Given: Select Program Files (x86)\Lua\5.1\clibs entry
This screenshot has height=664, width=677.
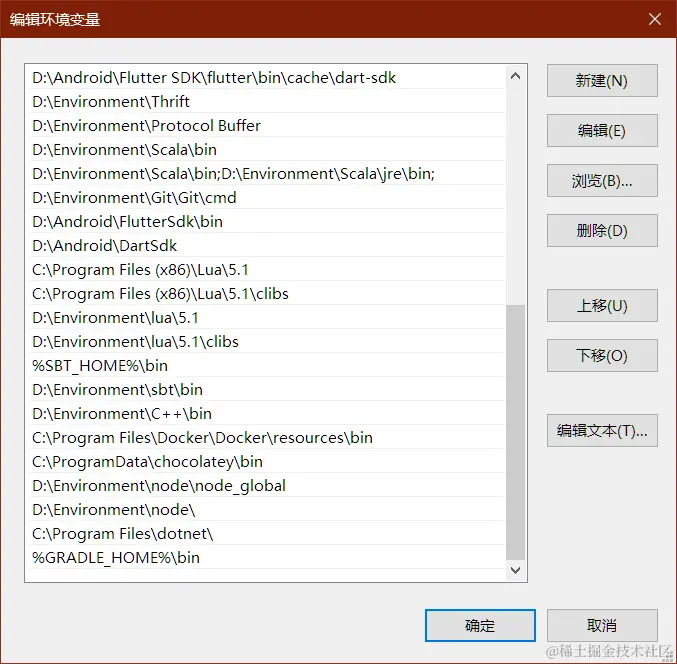Looking at the screenshot, I should 266,294.
